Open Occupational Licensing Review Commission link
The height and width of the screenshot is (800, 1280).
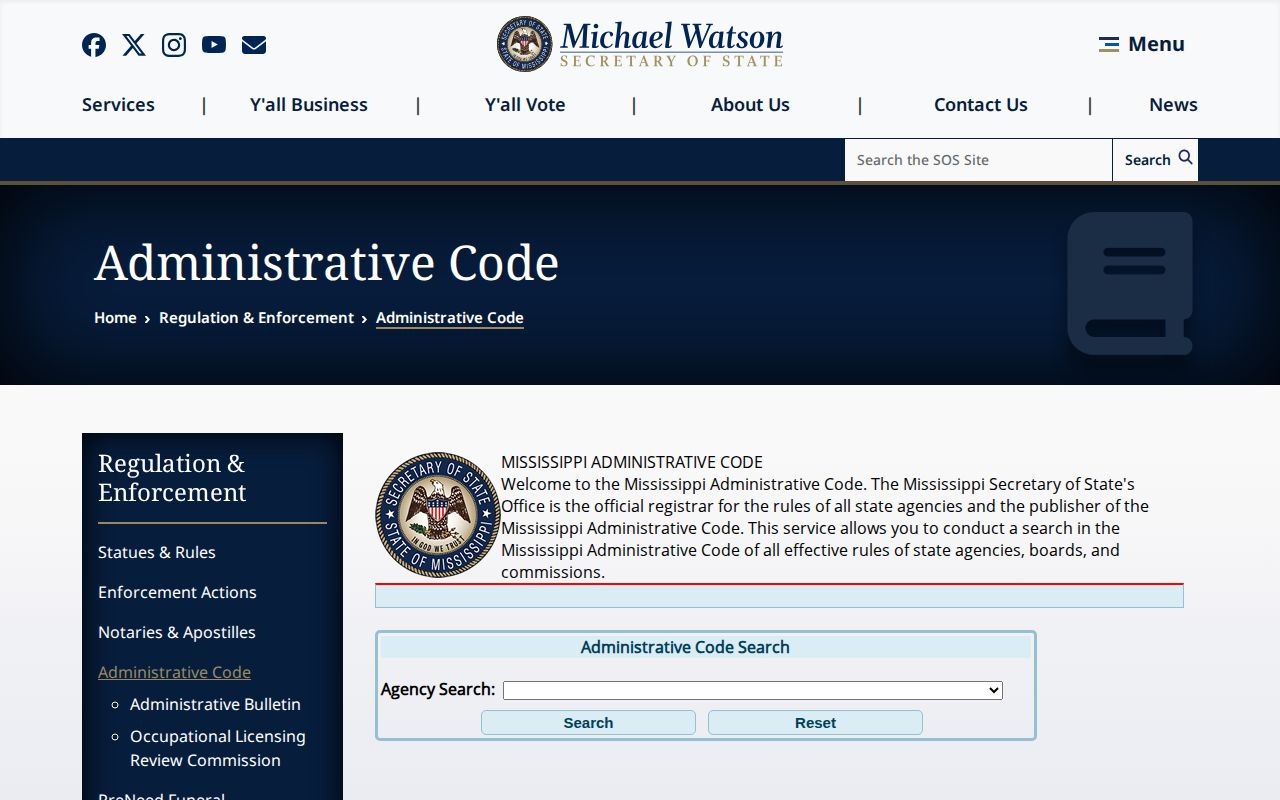(x=218, y=748)
